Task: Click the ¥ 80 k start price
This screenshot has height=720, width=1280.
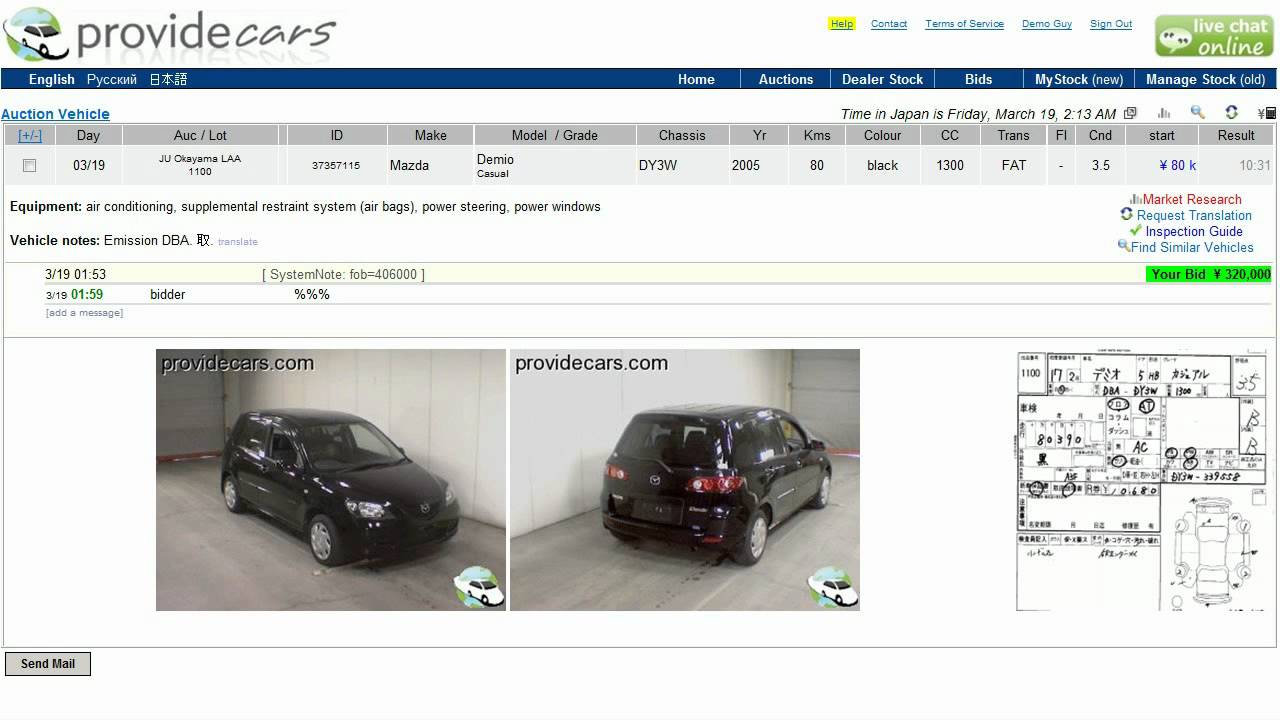Action: click(x=1178, y=166)
